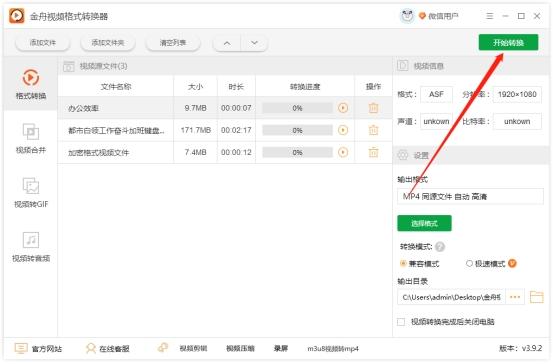Viewport: 553px width, 364px height.
Task: Open 视频剪辑 video editing link
Action: click(x=193, y=349)
